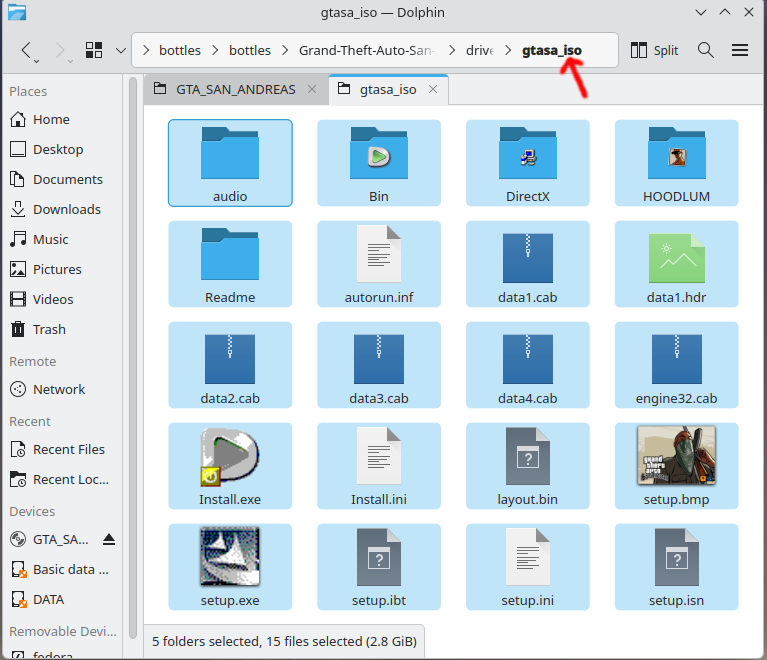Click the sidebar vertical scrollbar
Screen dimensions: 767x660
(133, 358)
